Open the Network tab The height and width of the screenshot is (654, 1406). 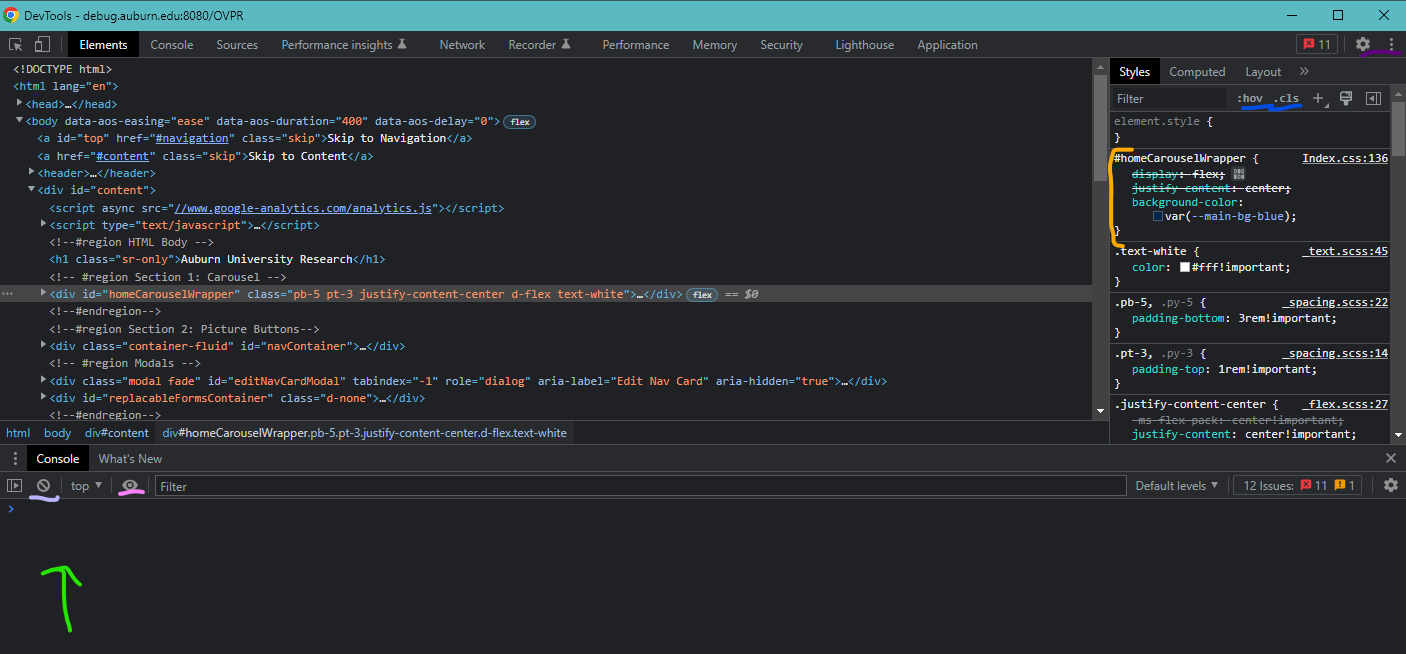point(462,44)
